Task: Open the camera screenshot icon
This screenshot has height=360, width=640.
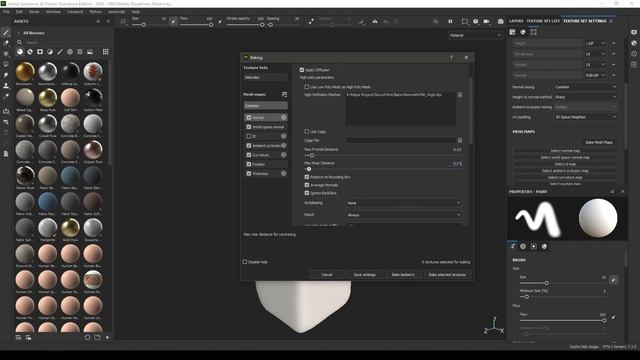Action: (x=500, y=21)
